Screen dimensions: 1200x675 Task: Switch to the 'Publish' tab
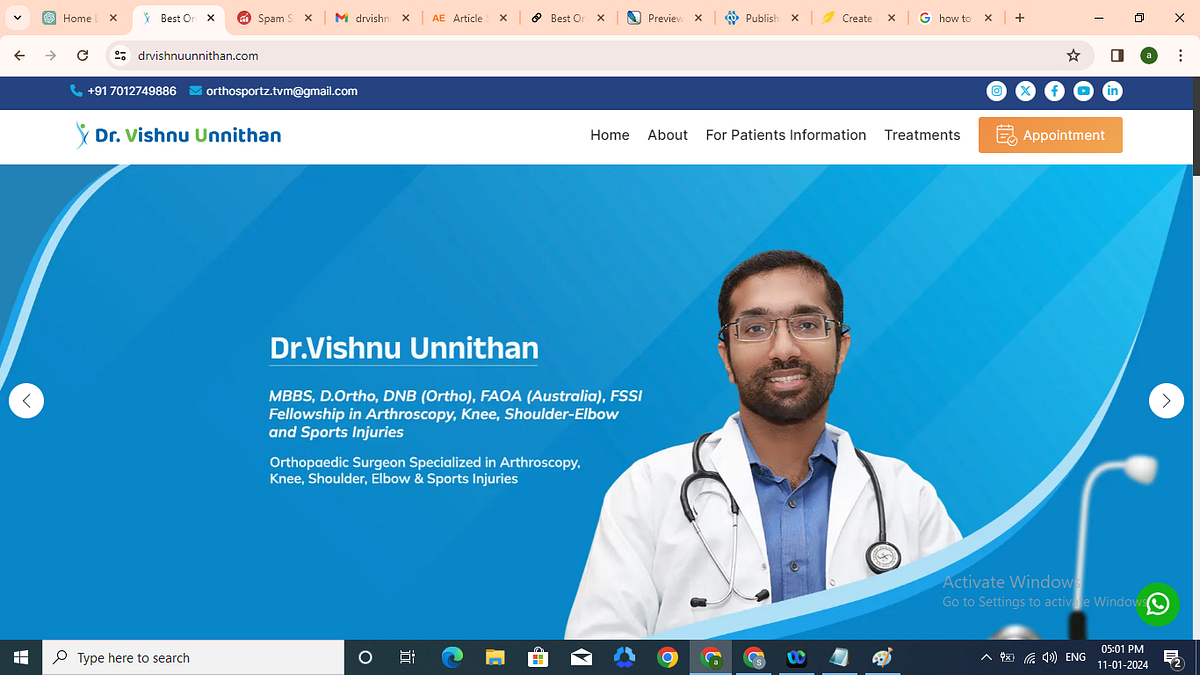pyautogui.click(x=761, y=18)
